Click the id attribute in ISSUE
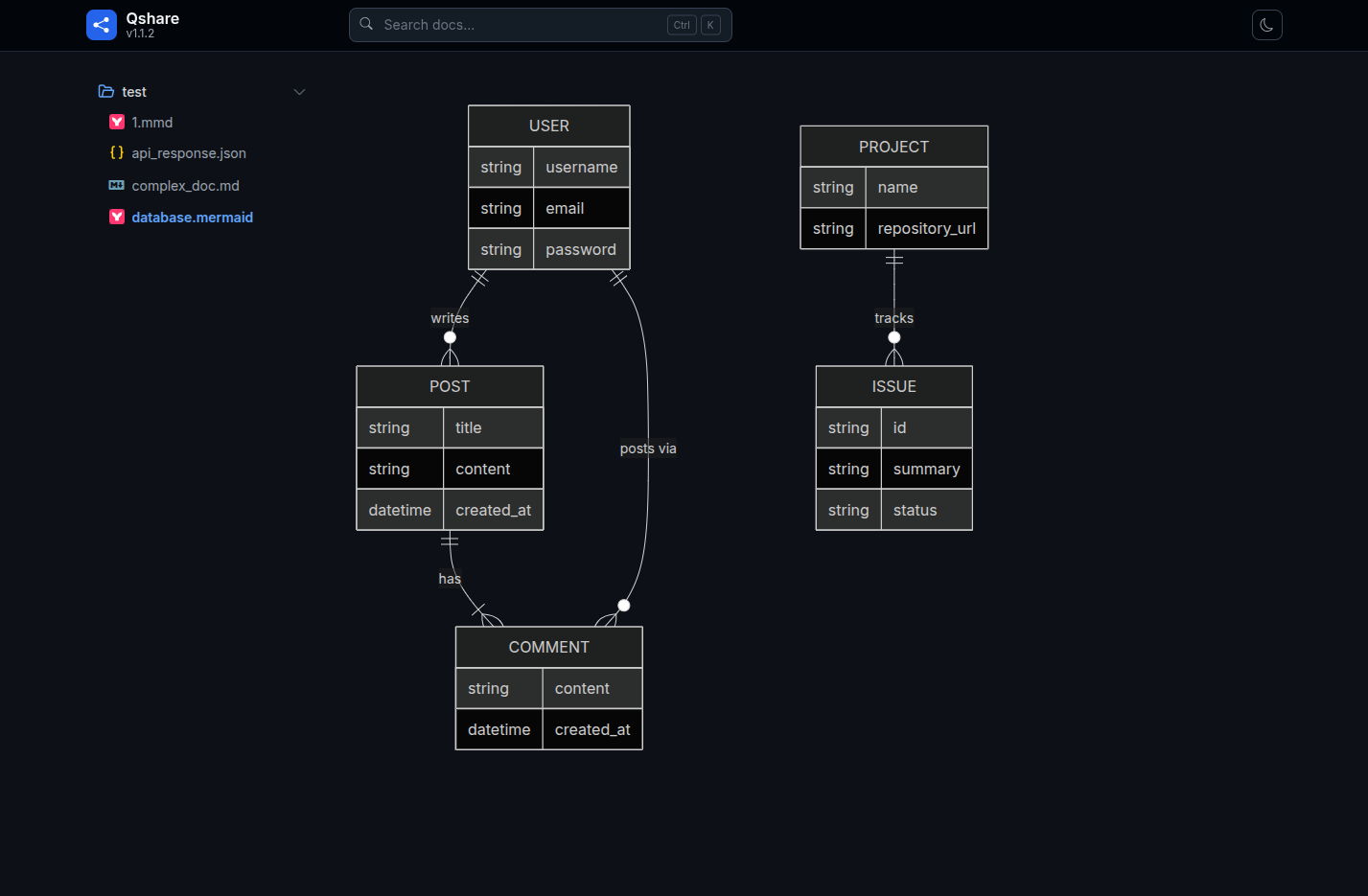 (926, 427)
